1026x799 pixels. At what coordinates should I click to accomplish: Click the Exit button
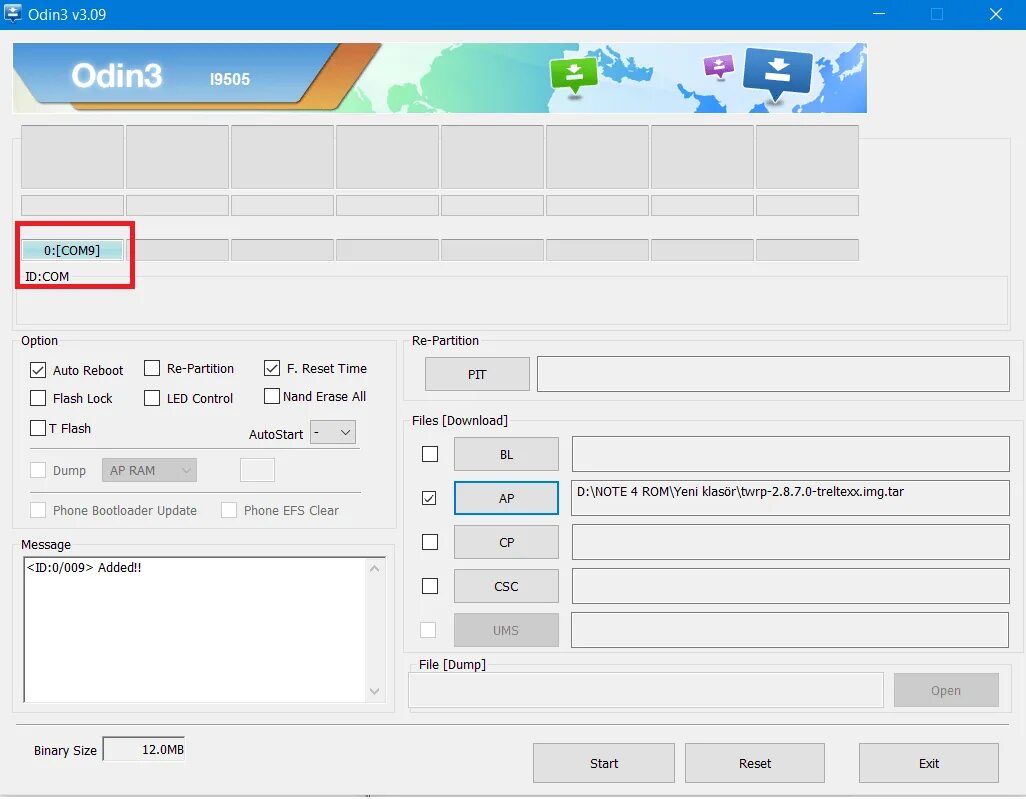tap(929, 764)
